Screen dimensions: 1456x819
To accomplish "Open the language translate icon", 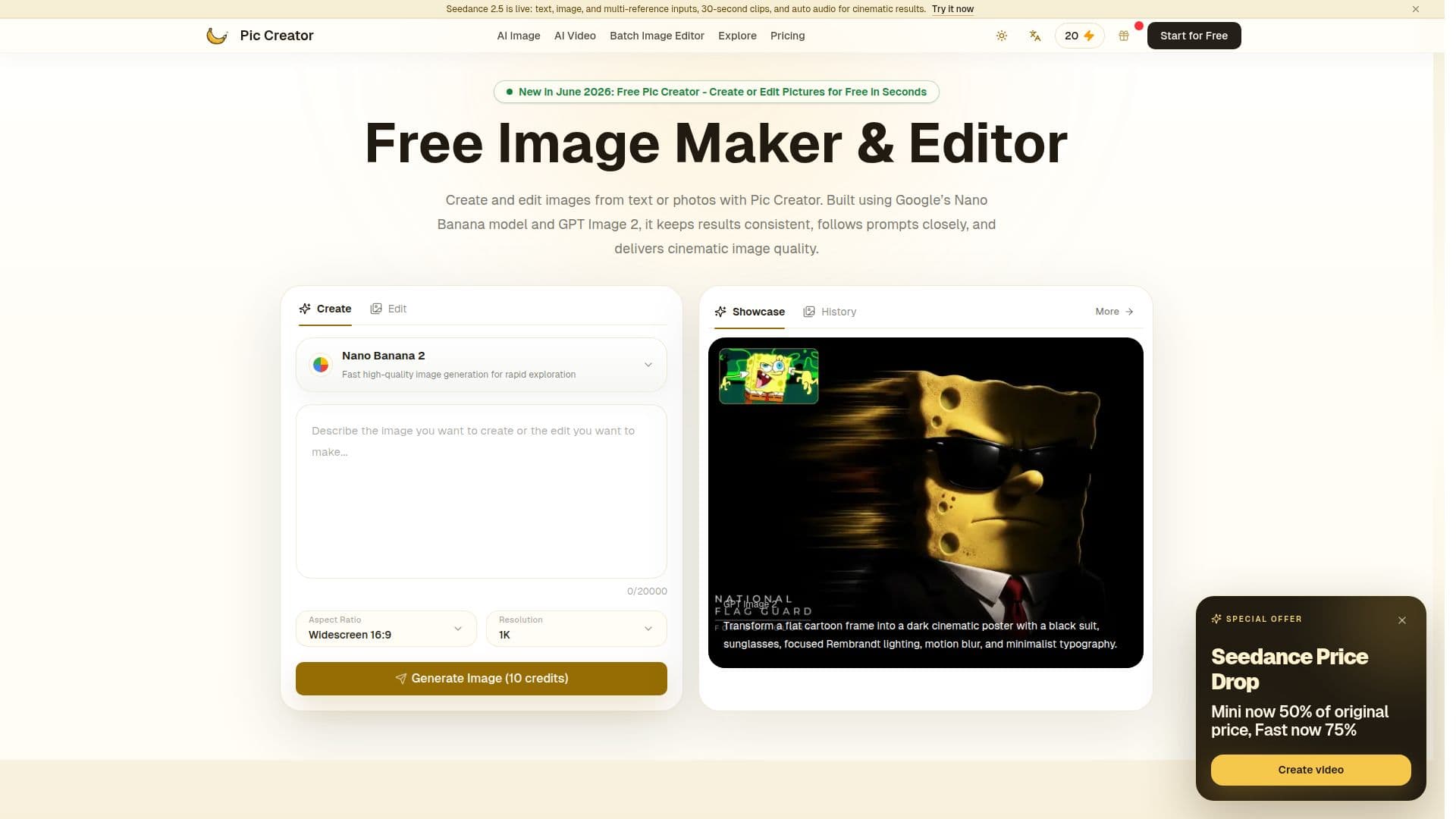I will point(1035,36).
